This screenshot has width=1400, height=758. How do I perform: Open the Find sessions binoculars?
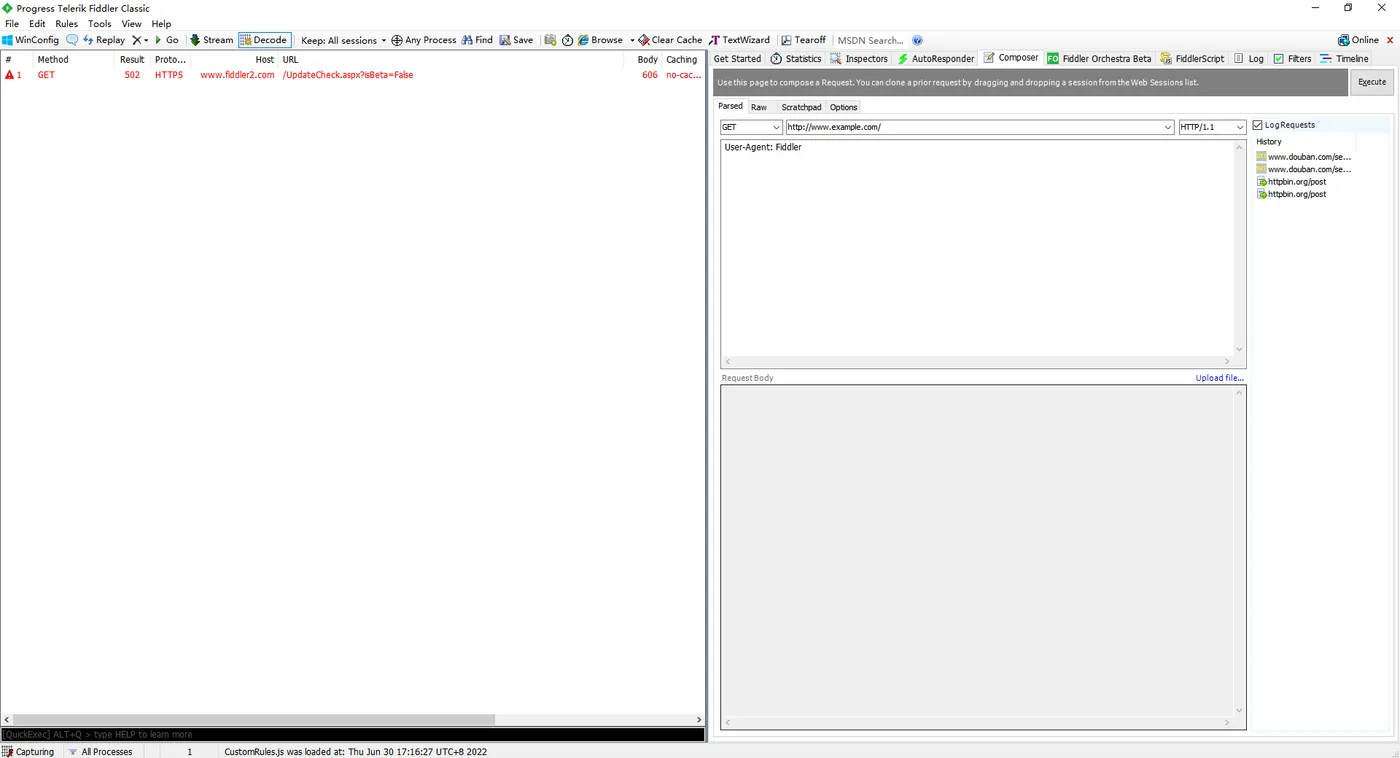477,40
